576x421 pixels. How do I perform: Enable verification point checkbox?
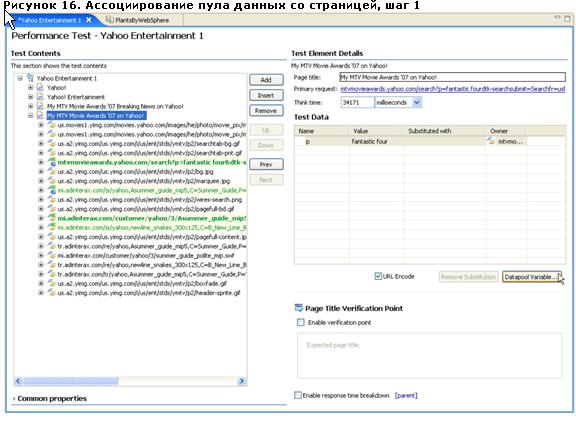click(x=300, y=322)
